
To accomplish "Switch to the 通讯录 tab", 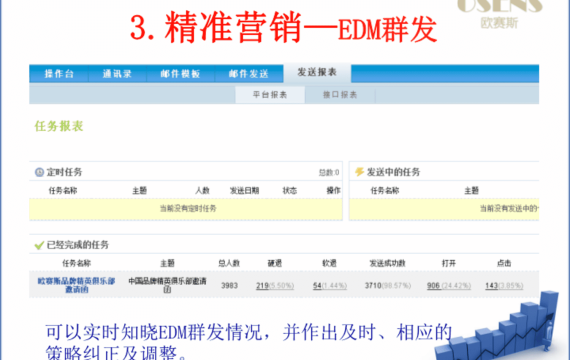I will (117, 74).
